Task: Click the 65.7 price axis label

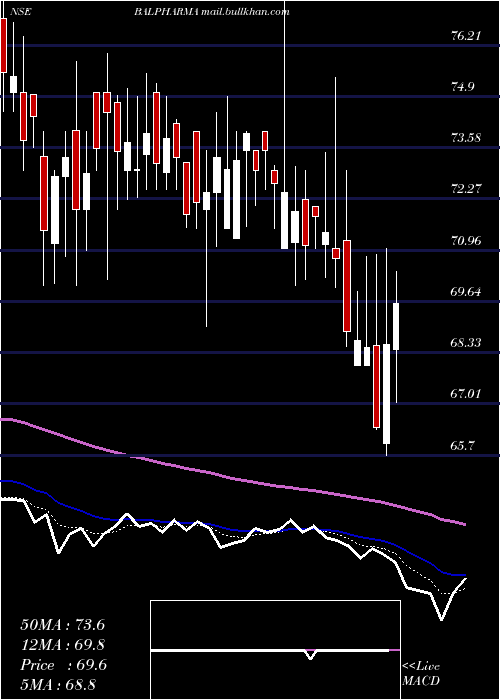Action: [x=463, y=446]
